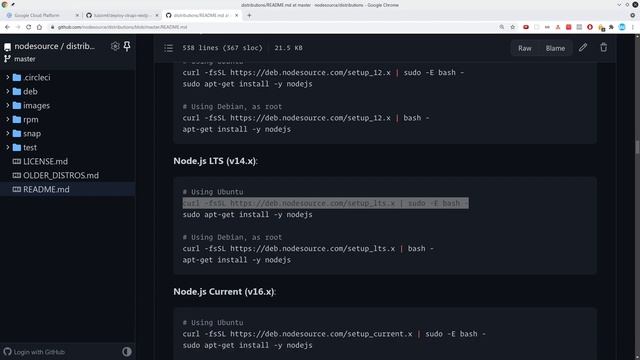Open Chrome extensions puzzle icon
Viewport: 640px width, 360px height.
click(x=611, y=27)
